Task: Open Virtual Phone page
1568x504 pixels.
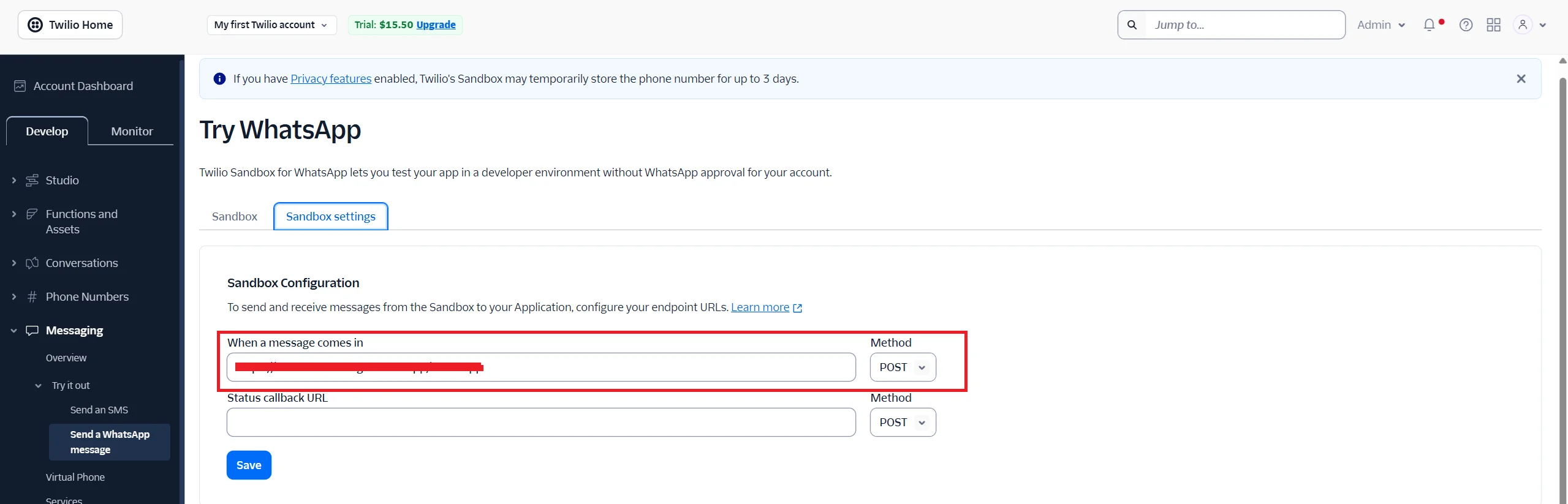Action: point(75,478)
